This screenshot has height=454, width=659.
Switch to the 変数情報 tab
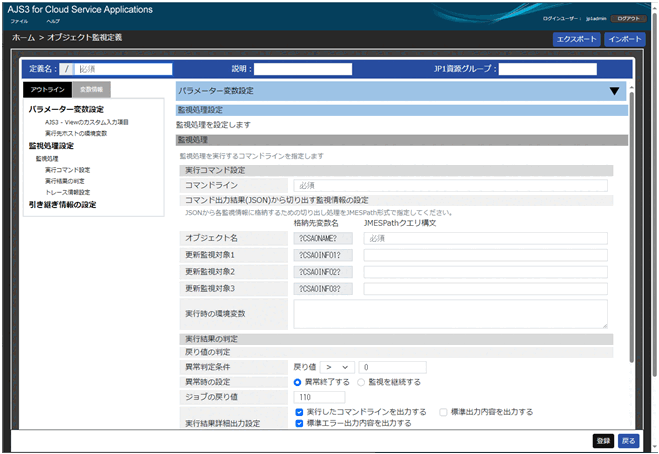[x=91, y=89]
